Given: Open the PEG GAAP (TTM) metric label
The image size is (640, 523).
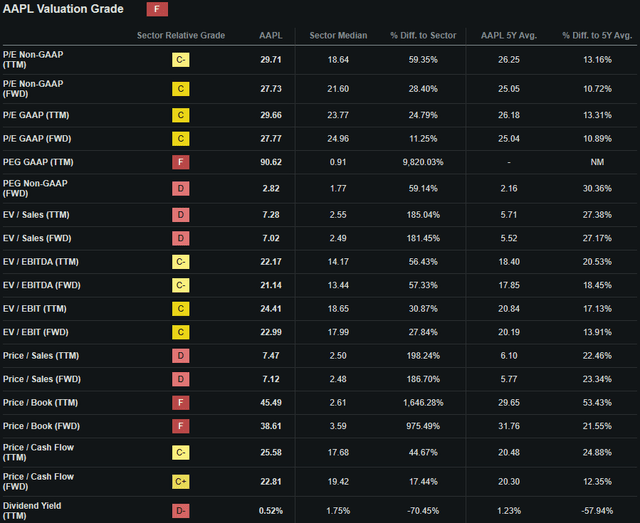Looking at the screenshot, I should 38,162.
